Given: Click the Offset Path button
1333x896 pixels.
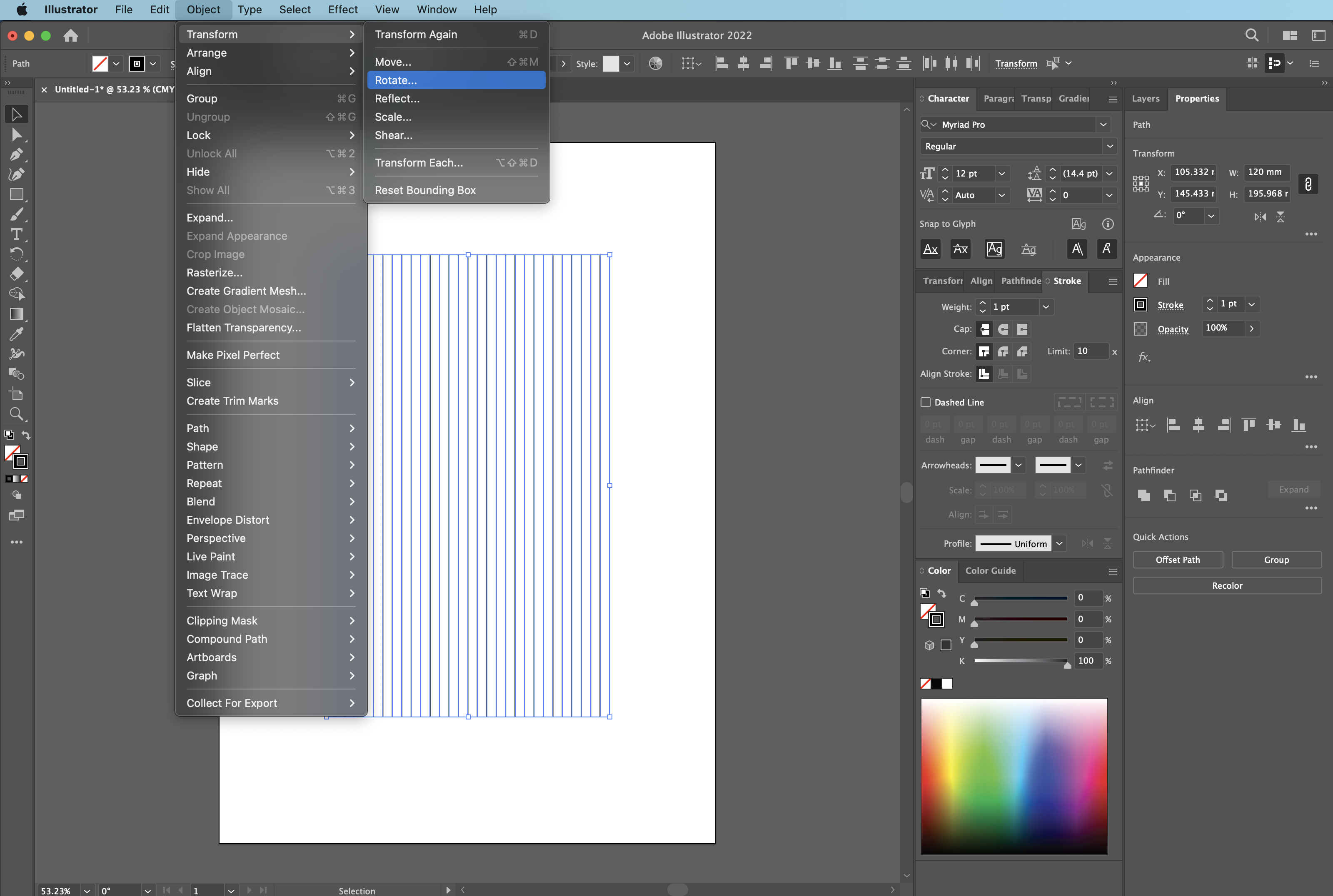Looking at the screenshot, I should [1178, 560].
